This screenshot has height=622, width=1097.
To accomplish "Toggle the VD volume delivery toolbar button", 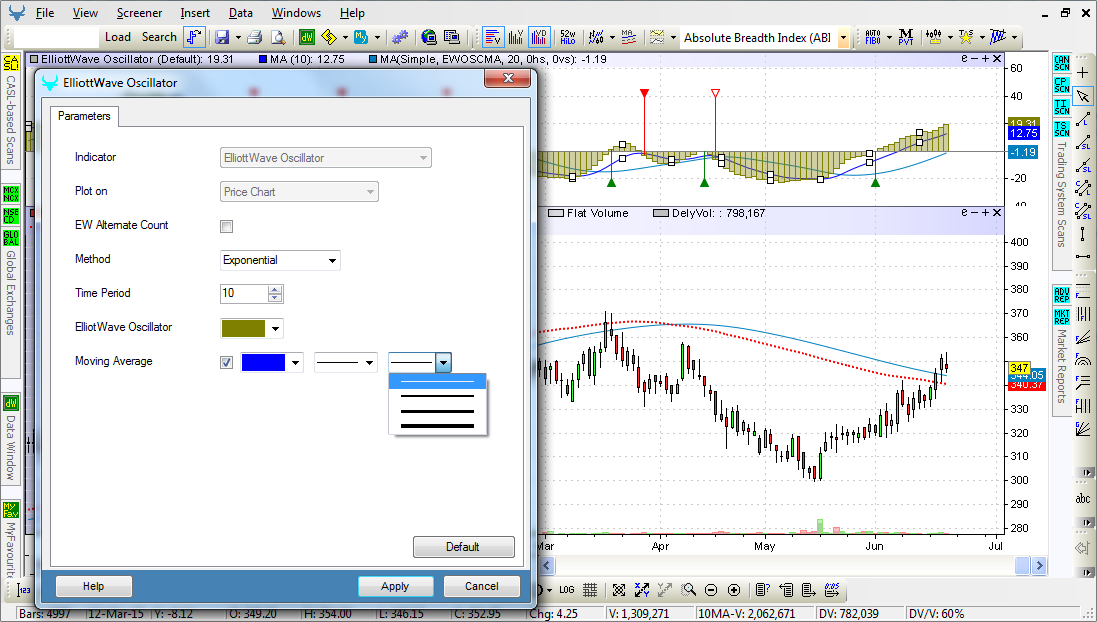I will (x=540, y=37).
